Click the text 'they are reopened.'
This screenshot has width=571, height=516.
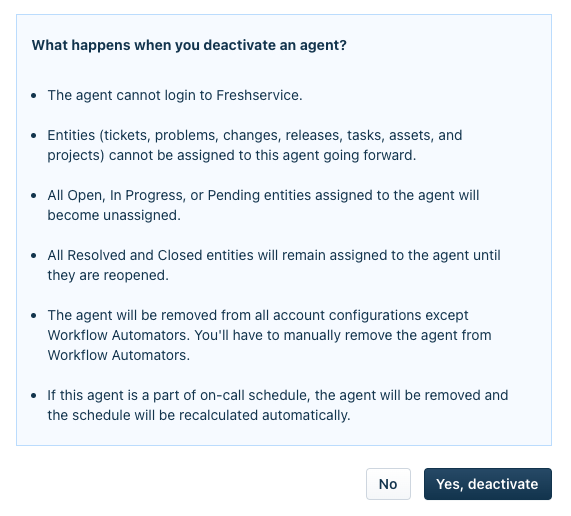108,275
